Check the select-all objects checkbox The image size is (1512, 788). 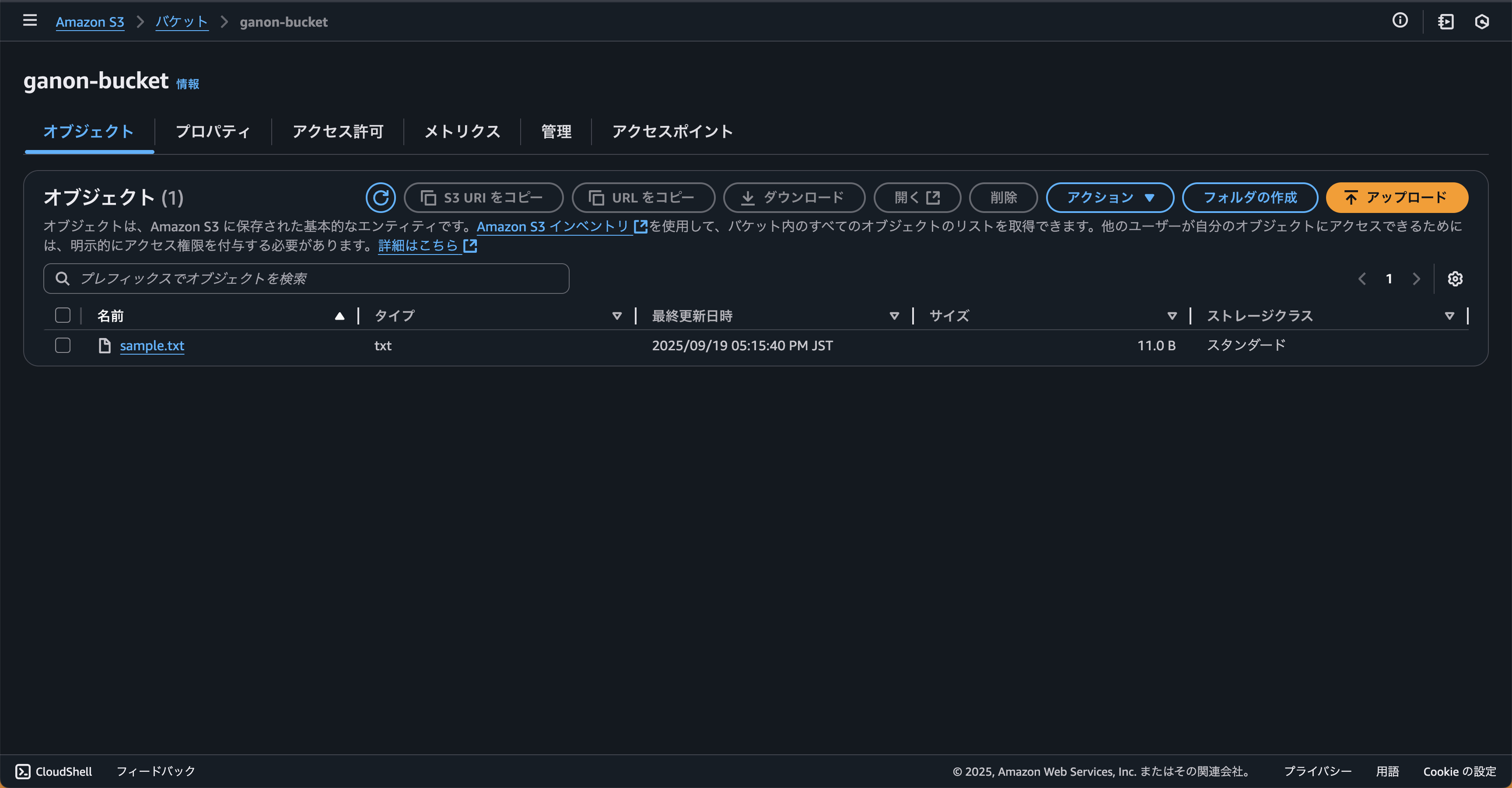[63, 316]
